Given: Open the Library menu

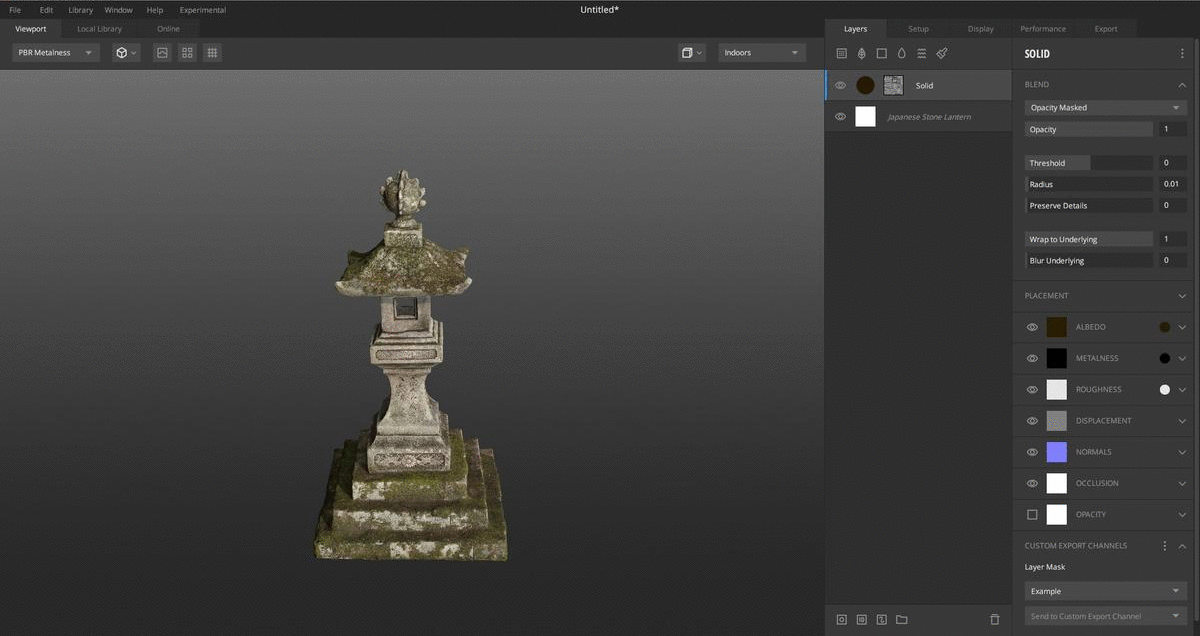Looking at the screenshot, I should [80, 10].
